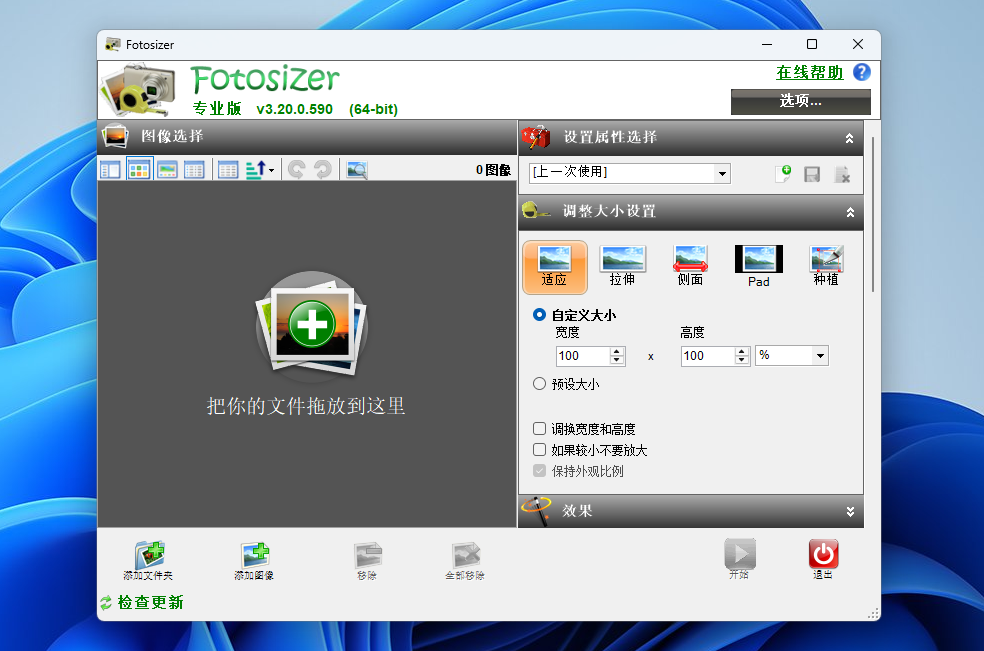Create a new profile with the add-profile icon
This screenshot has height=651, width=984.
point(783,174)
